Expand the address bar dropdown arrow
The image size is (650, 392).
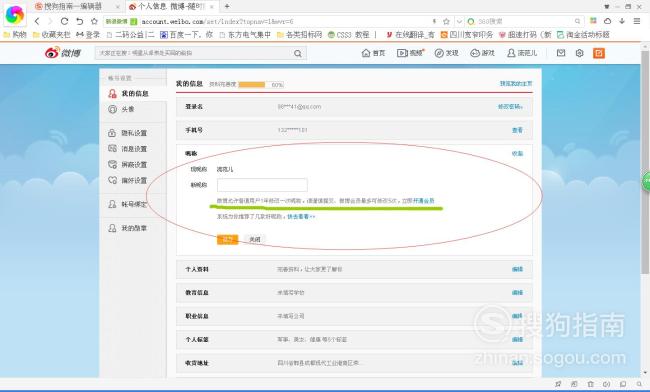tap(459, 21)
